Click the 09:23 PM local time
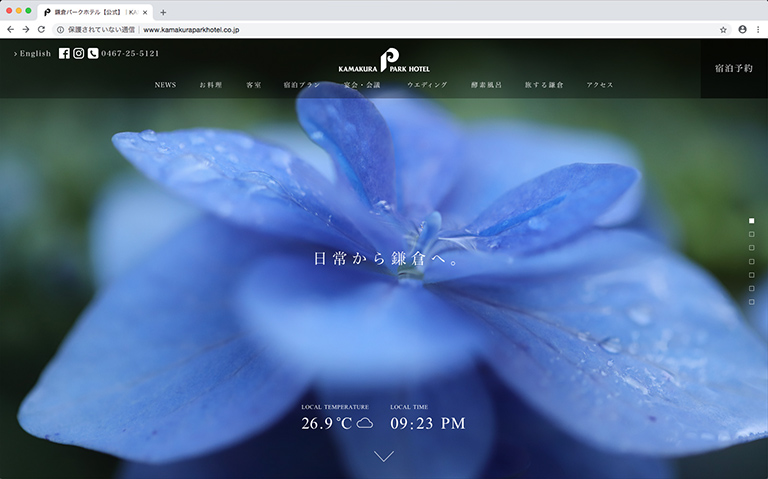 [x=428, y=423]
